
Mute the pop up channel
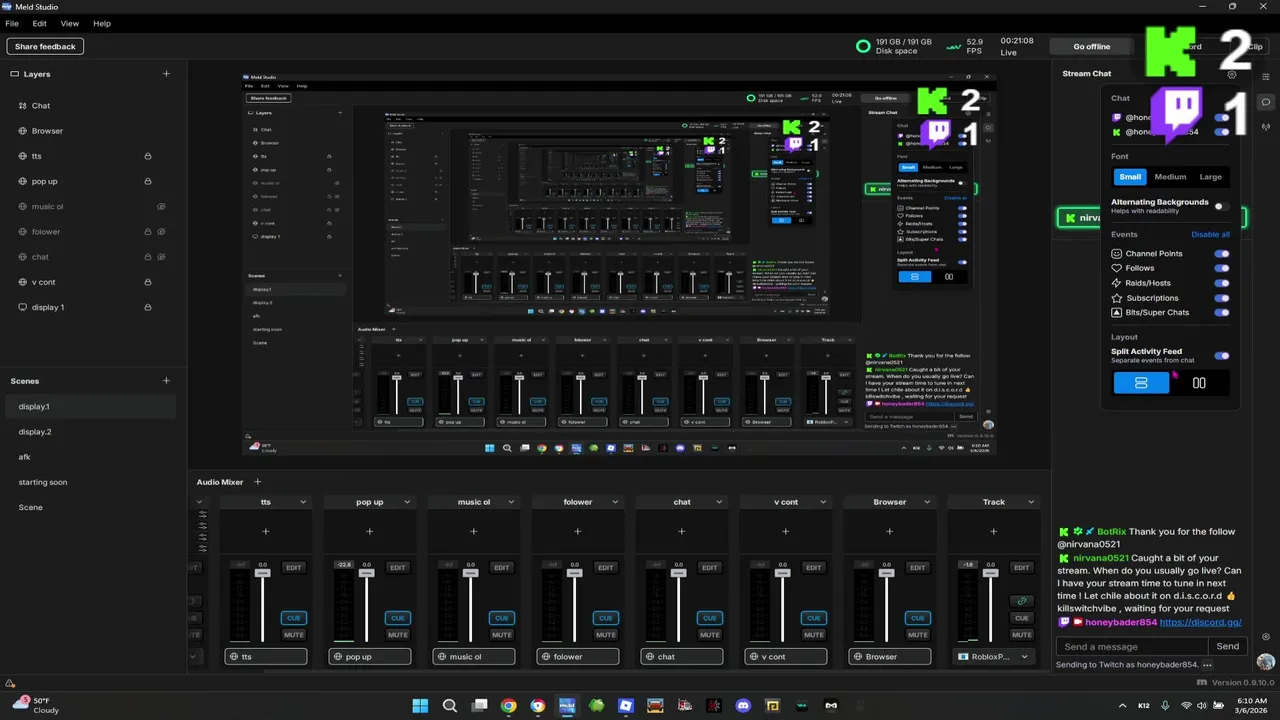coord(398,635)
